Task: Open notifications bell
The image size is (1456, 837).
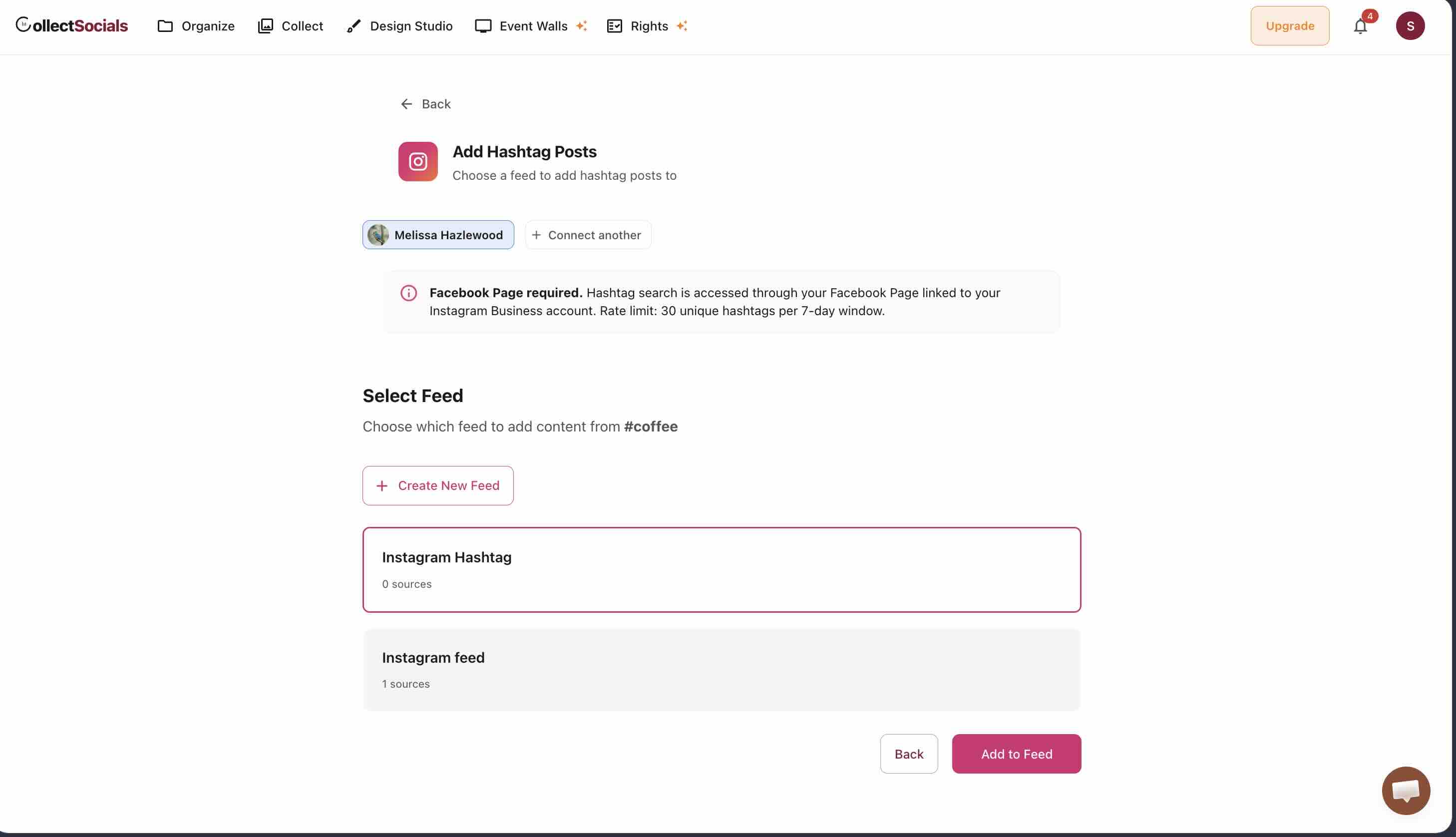Action: pos(1360,26)
